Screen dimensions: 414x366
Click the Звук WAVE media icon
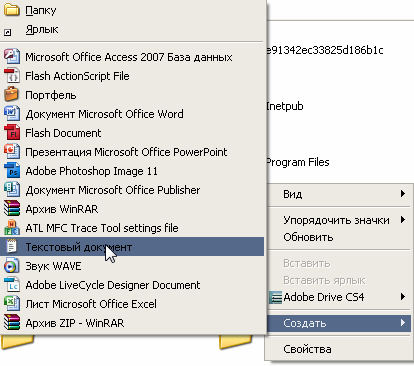[12, 266]
